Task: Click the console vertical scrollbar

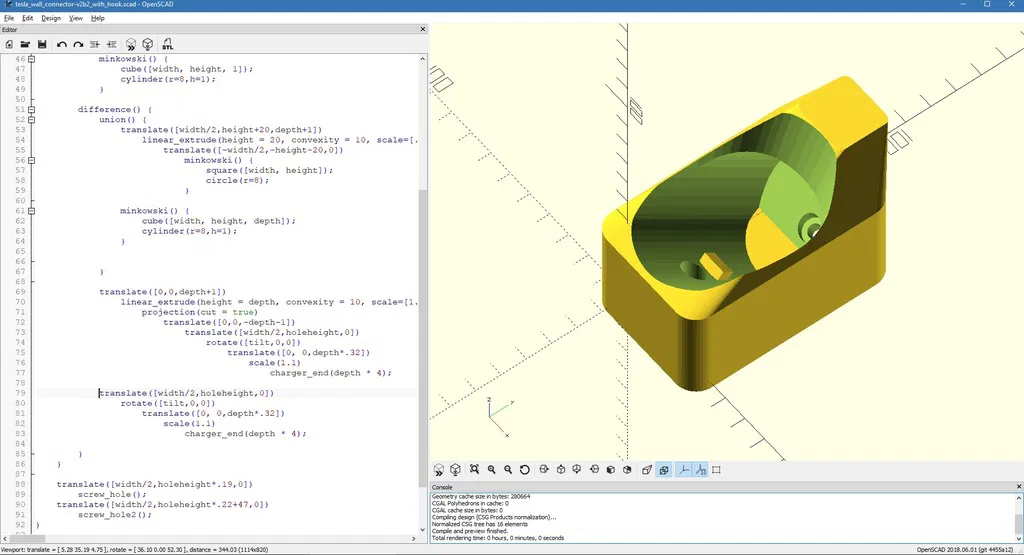Action: [1019, 518]
